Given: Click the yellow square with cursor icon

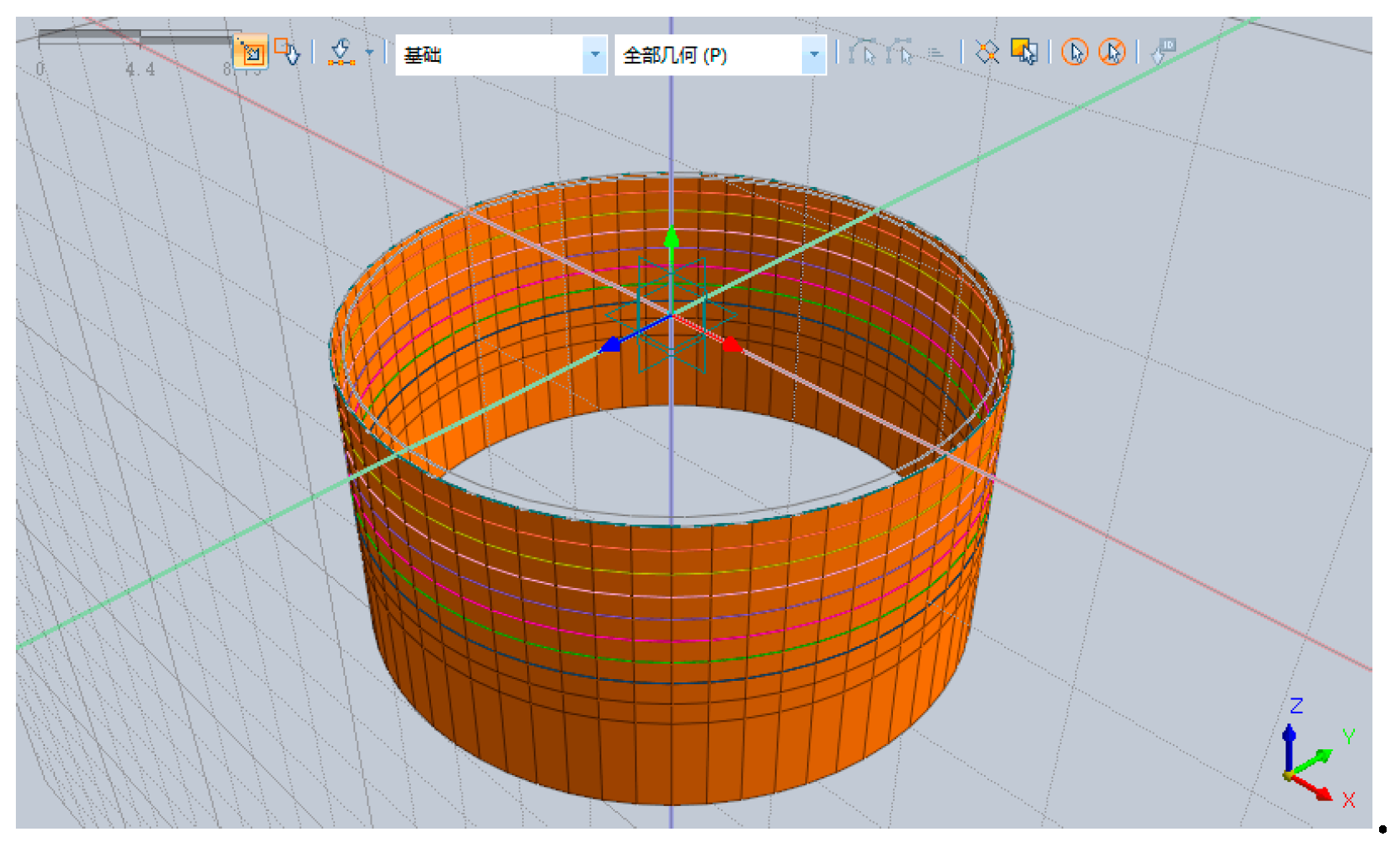Looking at the screenshot, I should click(x=1023, y=52).
